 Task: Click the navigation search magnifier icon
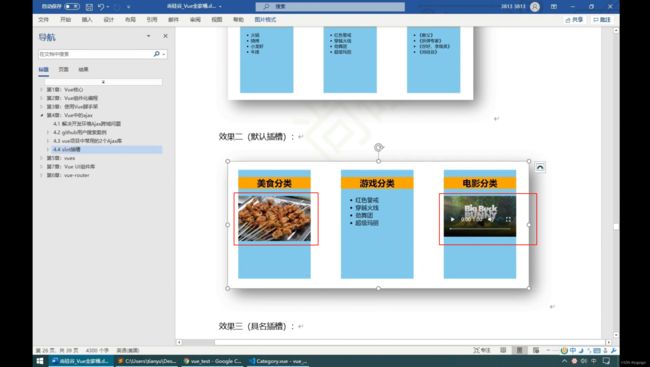(x=156, y=54)
